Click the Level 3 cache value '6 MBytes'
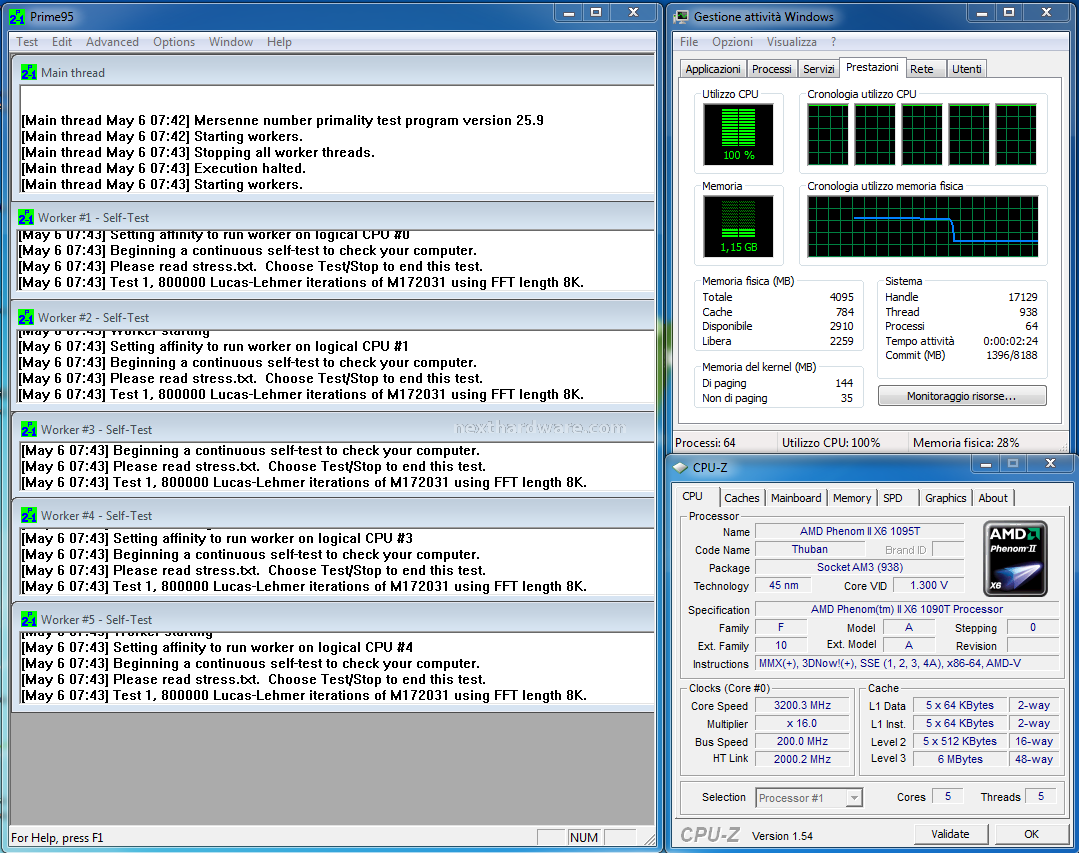Viewport: 1079px width, 853px height. (960, 759)
